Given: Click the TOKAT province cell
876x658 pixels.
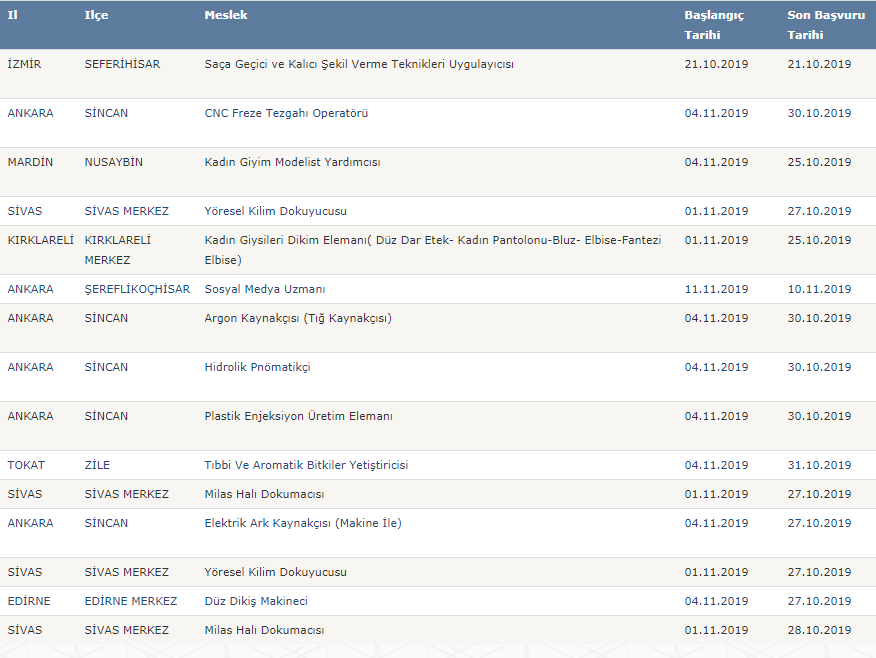Looking at the screenshot, I should pyautogui.click(x=26, y=465).
